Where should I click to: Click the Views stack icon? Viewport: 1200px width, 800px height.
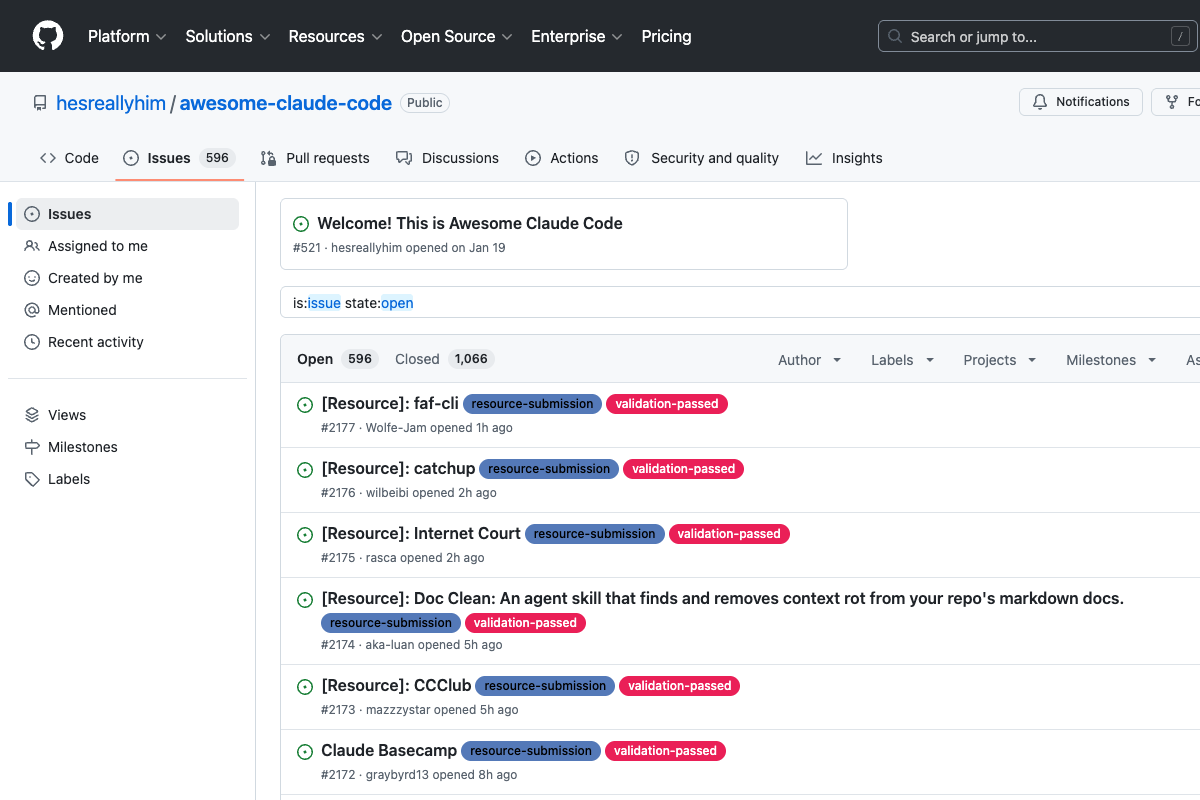coord(32,415)
